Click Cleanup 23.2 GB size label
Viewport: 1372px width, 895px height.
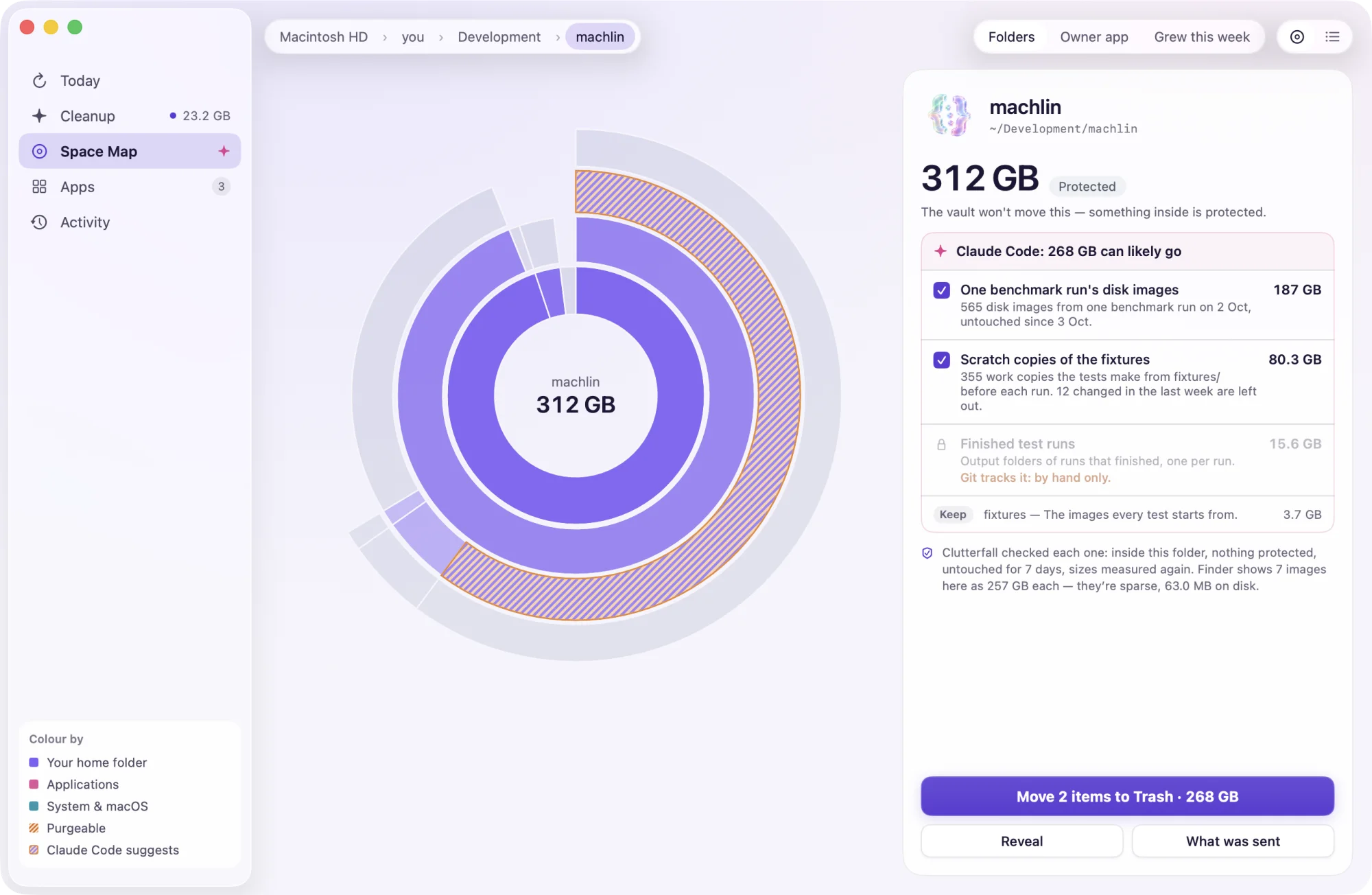click(206, 116)
